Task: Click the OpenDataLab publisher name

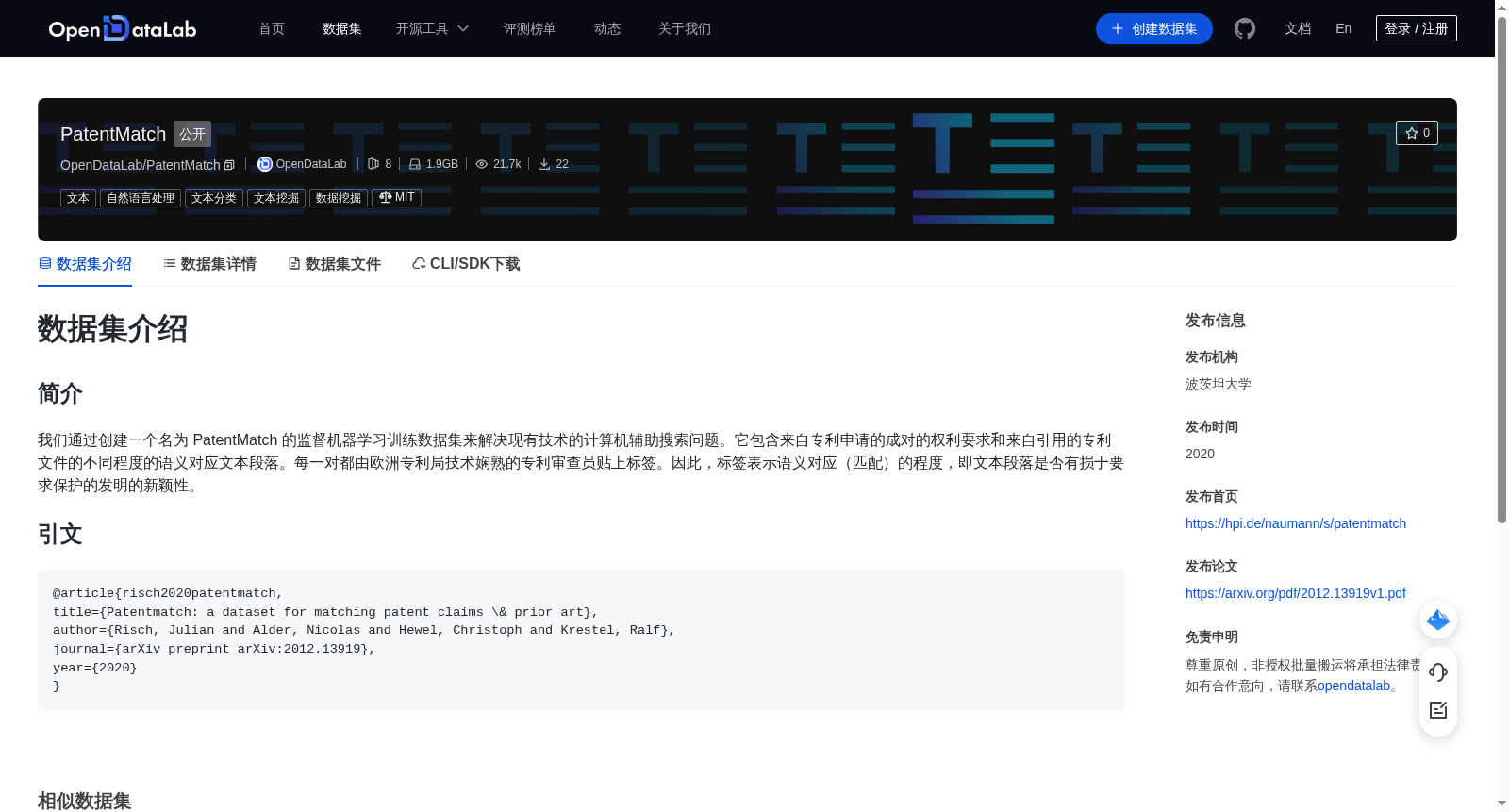Action: (x=311, y=164)
